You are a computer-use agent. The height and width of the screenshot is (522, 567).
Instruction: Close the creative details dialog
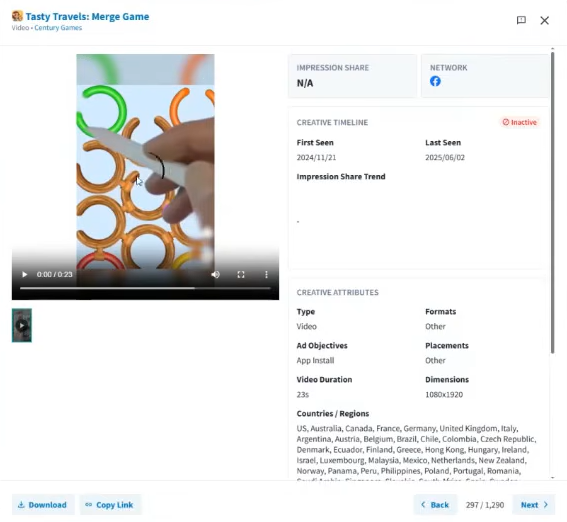tap(545, 20)
